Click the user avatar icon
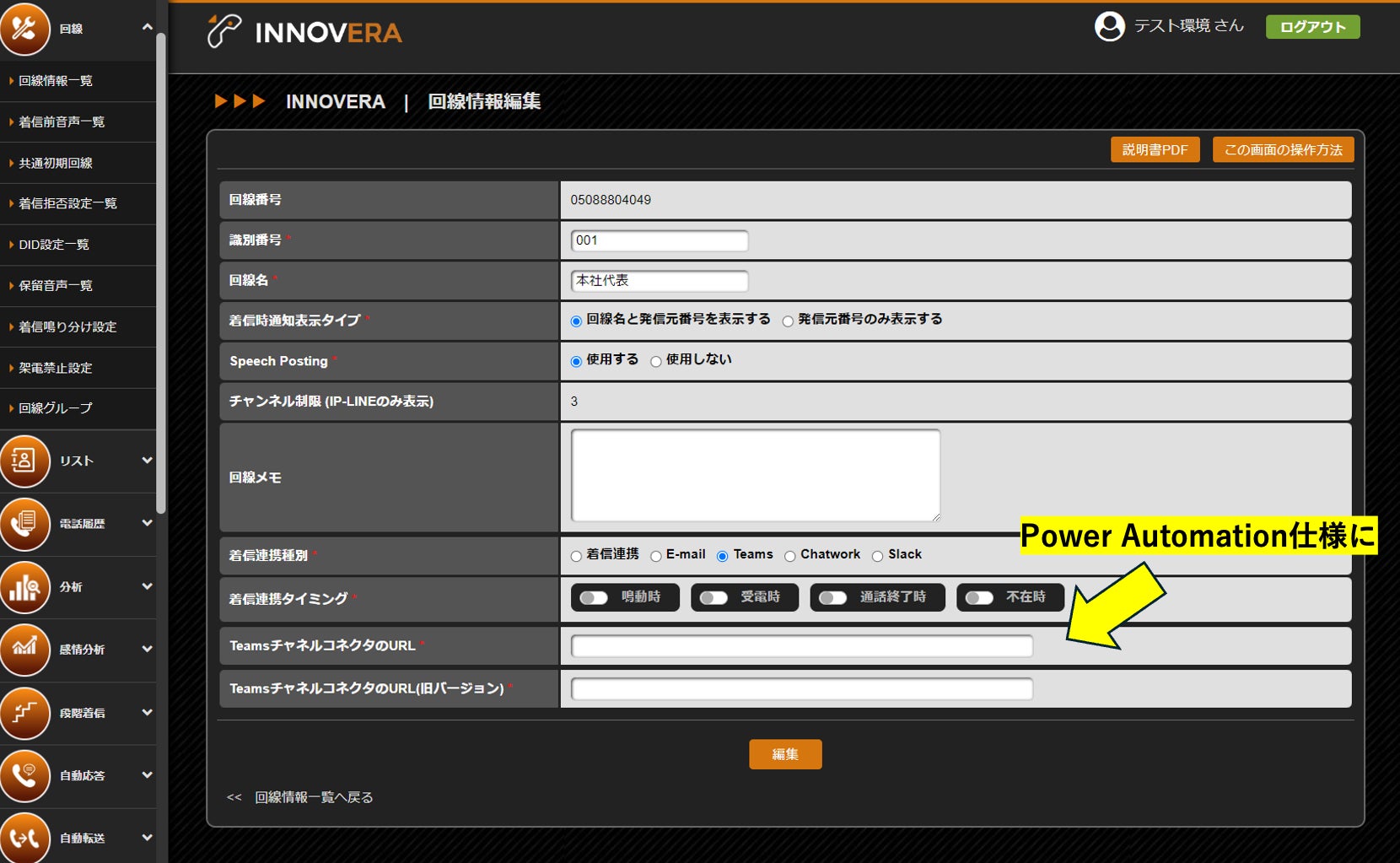1400x863 pixels. click(1110, 26)
